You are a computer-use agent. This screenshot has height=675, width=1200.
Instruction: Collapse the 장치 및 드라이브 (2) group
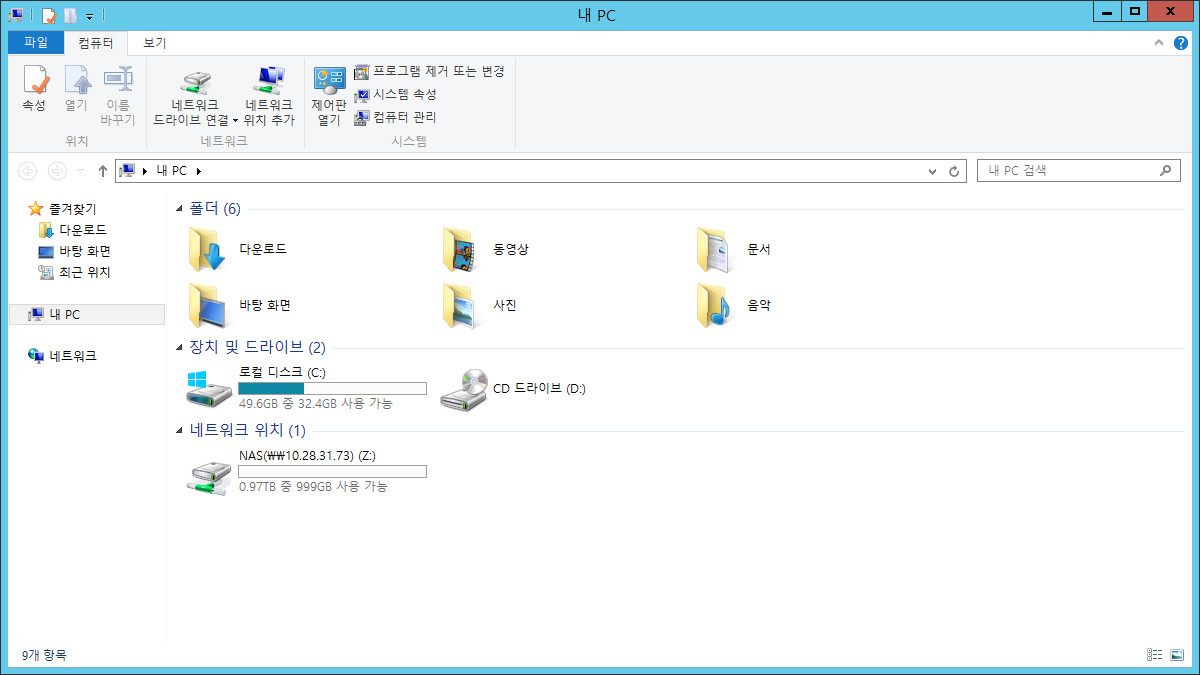[x=180, y=348]
